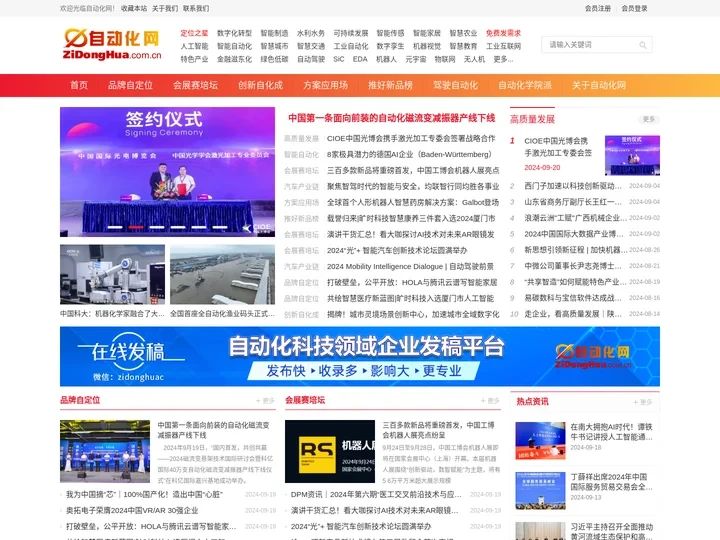Click the 会员注册 link

coord(598,8)
